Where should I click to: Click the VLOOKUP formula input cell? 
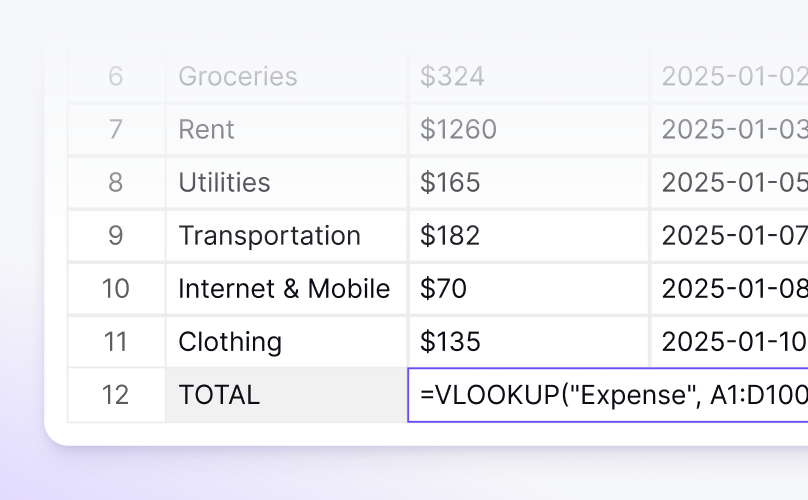pos(610,395)
